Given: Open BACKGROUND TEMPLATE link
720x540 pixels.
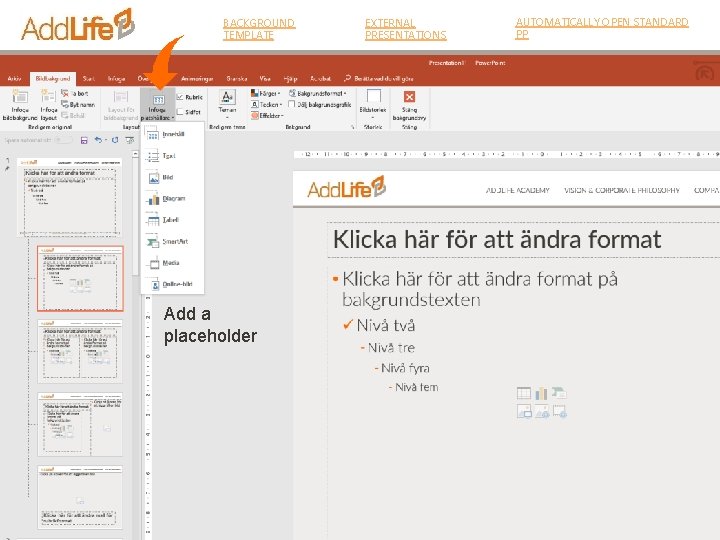Looking at the screenshot, I should click(x=259, y=29).
